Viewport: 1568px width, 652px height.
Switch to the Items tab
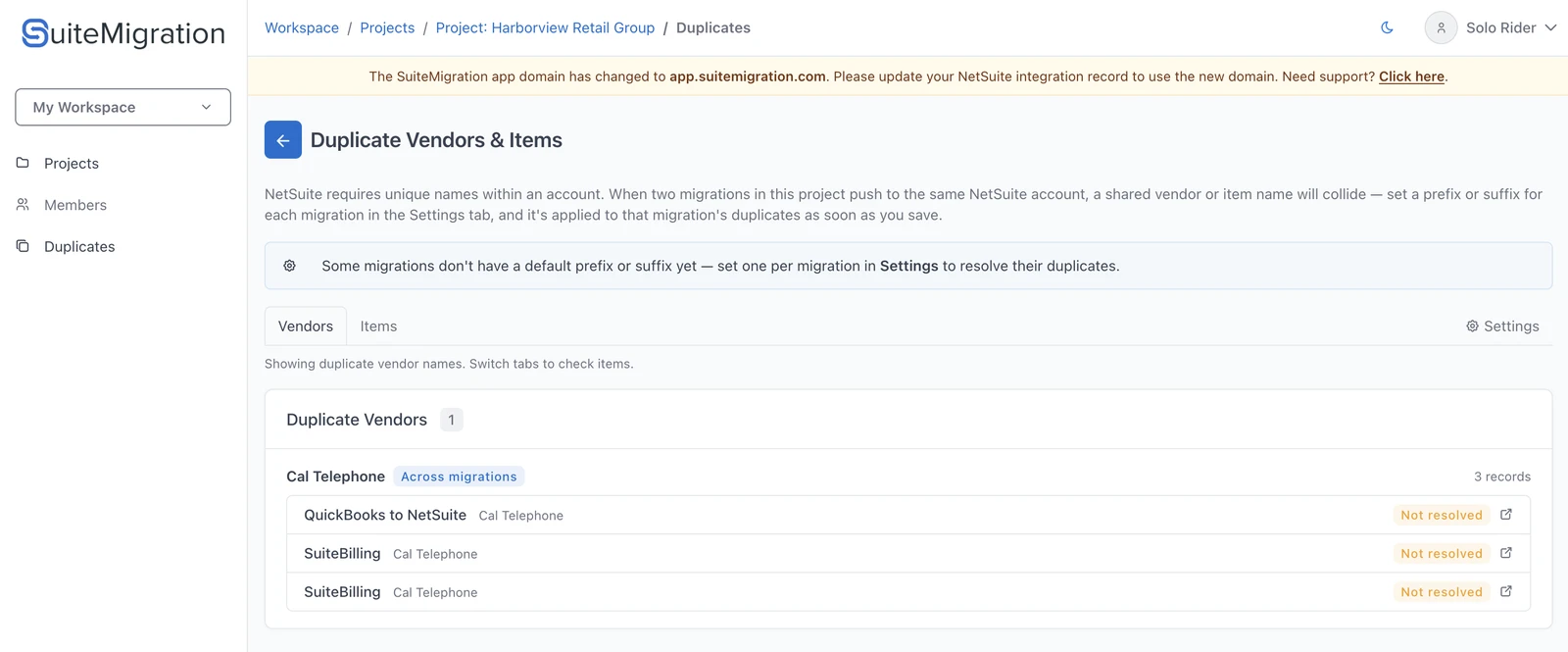[378, 326]
